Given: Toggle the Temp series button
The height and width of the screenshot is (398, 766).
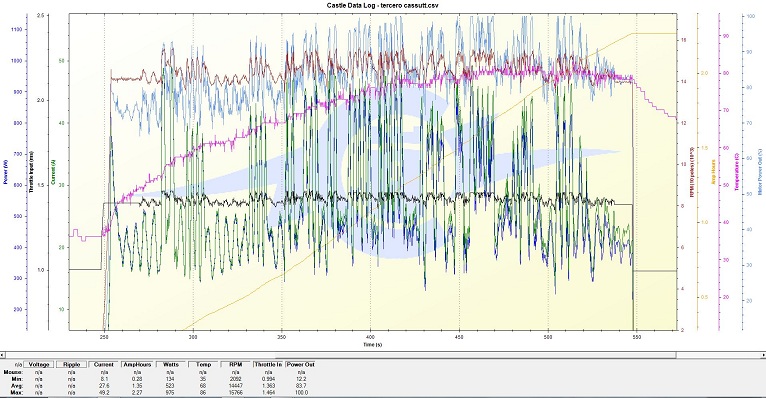Looking at the screenshot, I should pos(203,364).
